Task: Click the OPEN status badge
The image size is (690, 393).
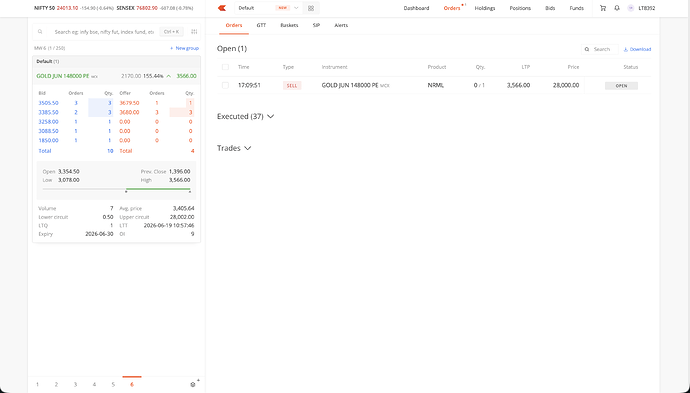Action: tap(621, 86)
